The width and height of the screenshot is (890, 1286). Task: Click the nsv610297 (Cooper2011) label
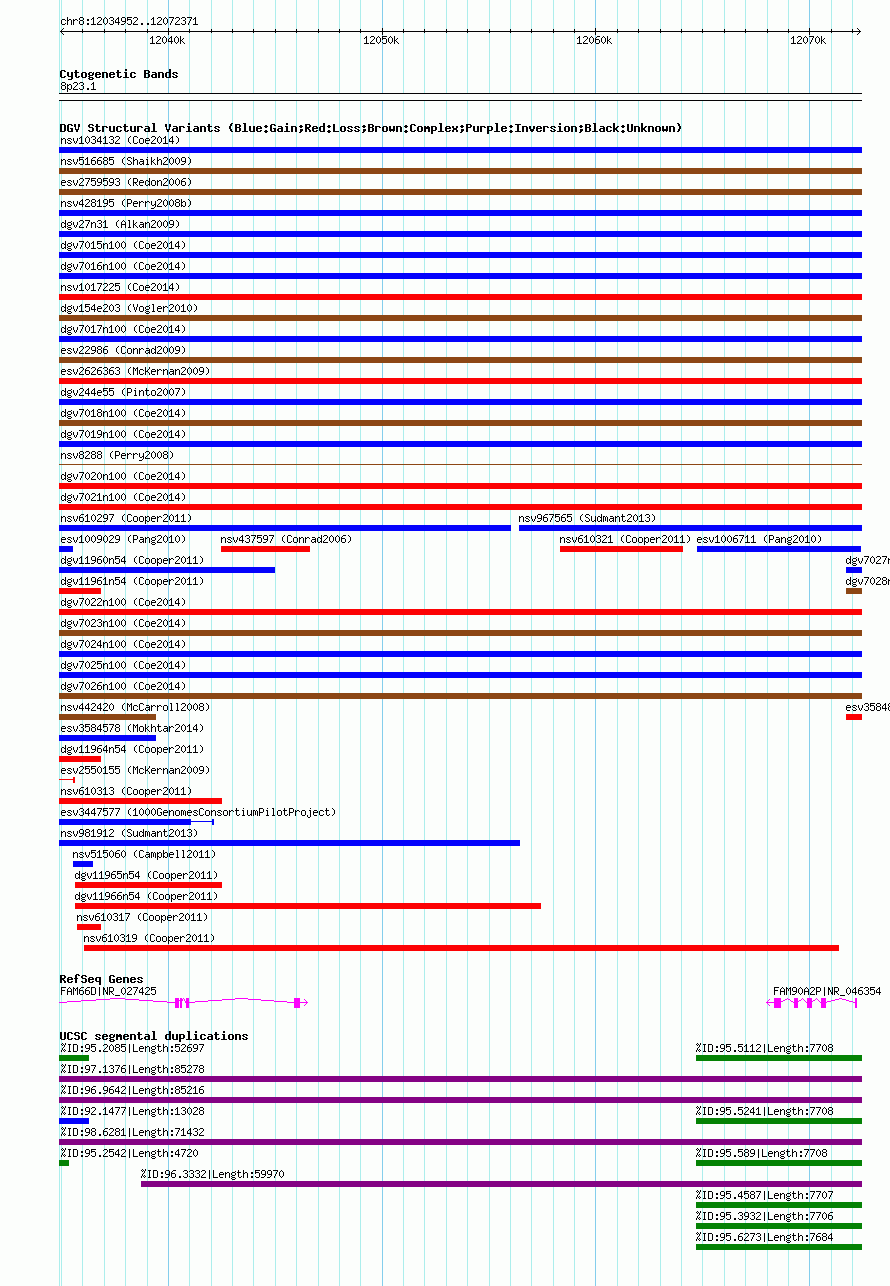pos(126,518)
